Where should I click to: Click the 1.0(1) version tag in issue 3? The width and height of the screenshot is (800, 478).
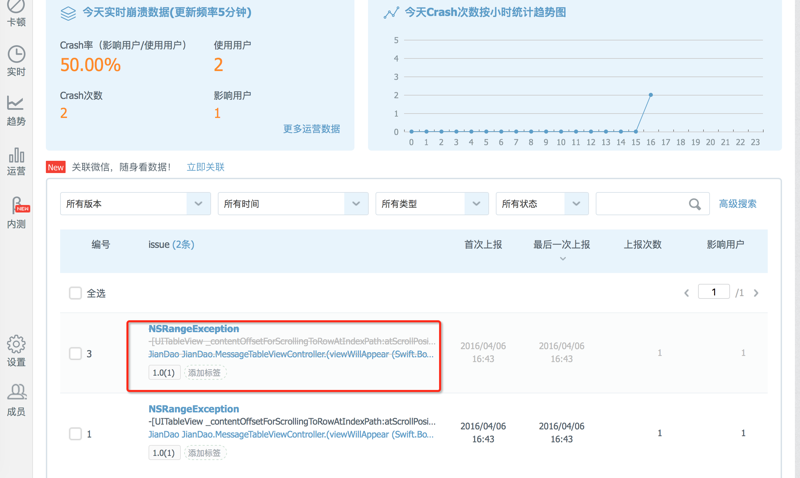click(x=164, y=372)
